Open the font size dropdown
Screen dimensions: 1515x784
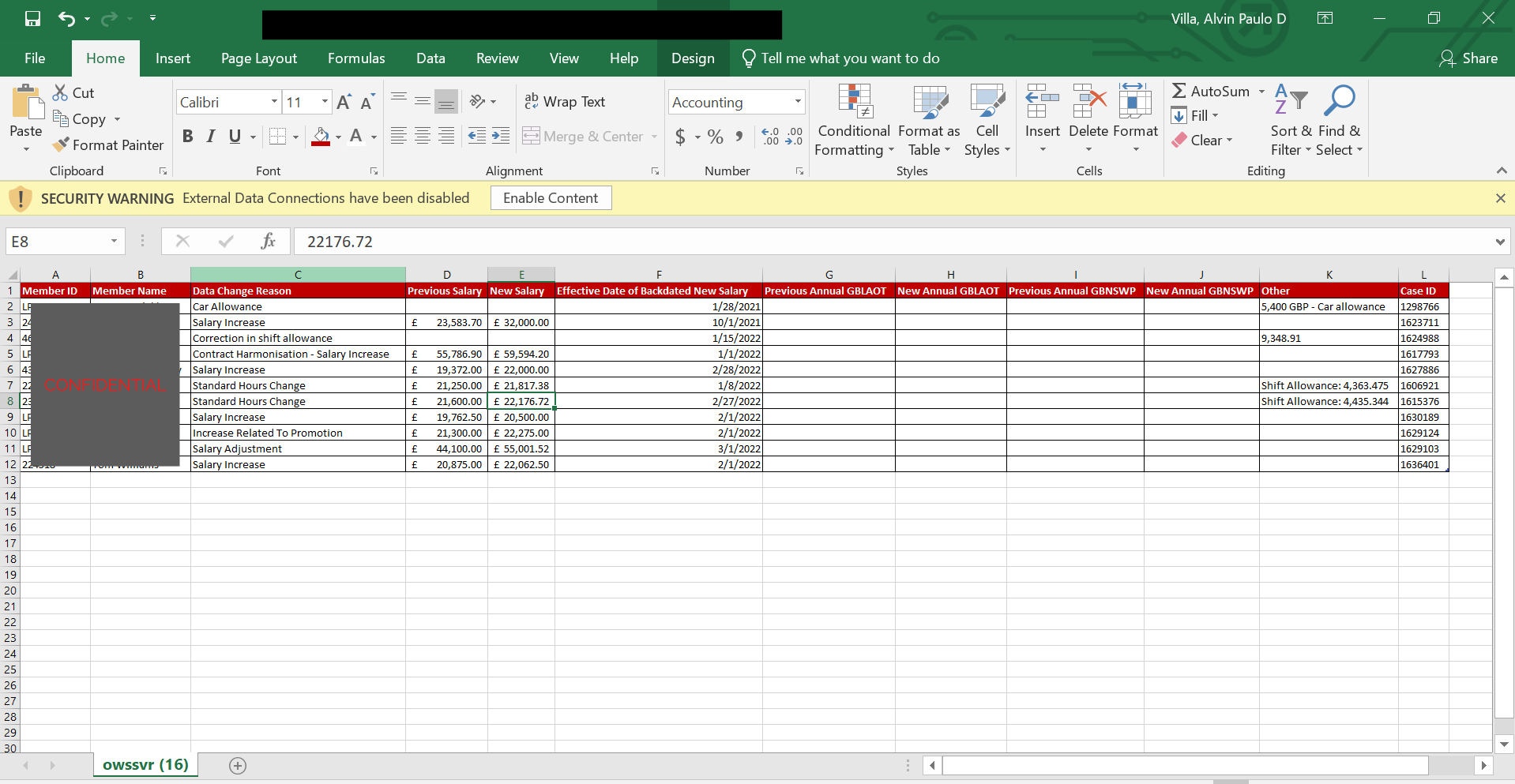coord(325,102)
